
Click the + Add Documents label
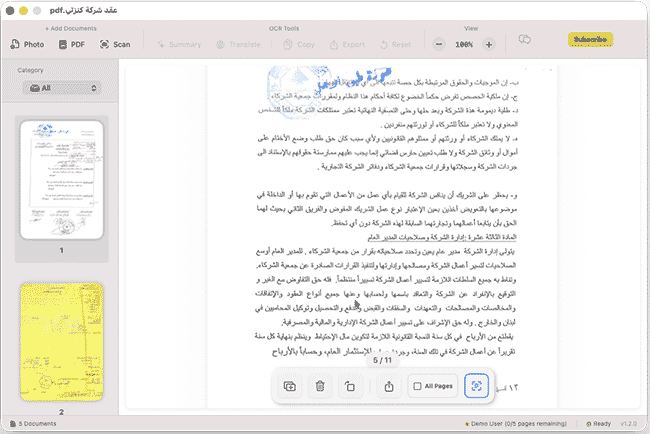71,29
